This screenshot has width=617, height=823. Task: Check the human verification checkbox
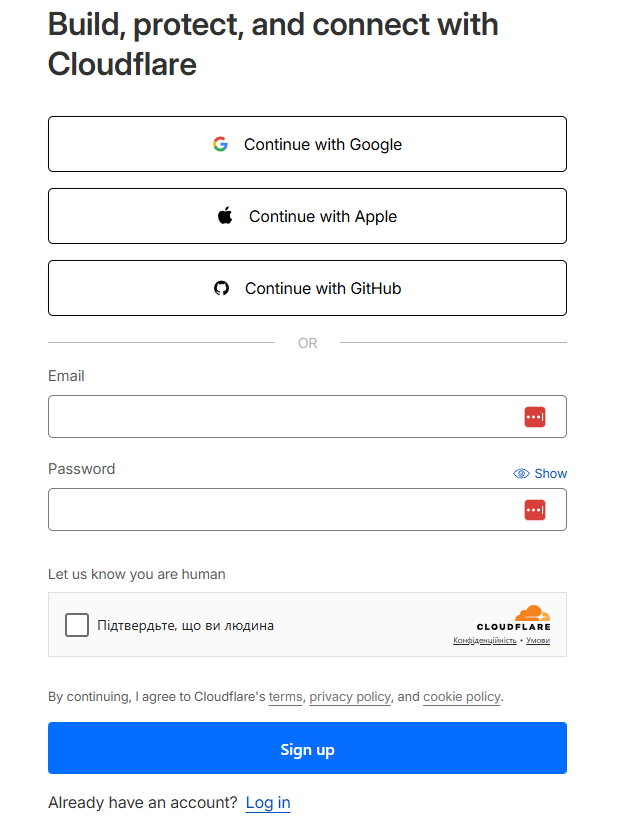pos(77,625)
